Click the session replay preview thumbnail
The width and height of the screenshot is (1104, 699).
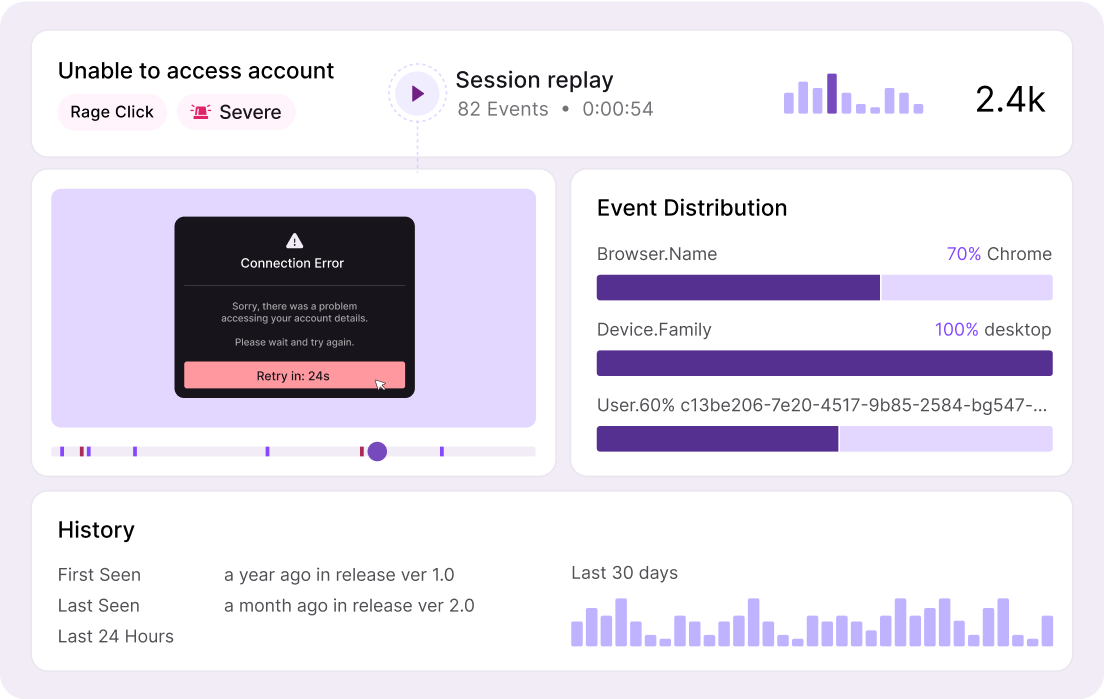tap(293, 308)
